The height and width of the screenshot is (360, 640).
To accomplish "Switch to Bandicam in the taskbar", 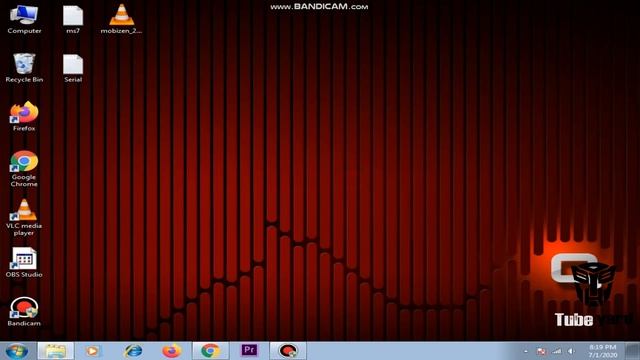I will tap(288, 351).
